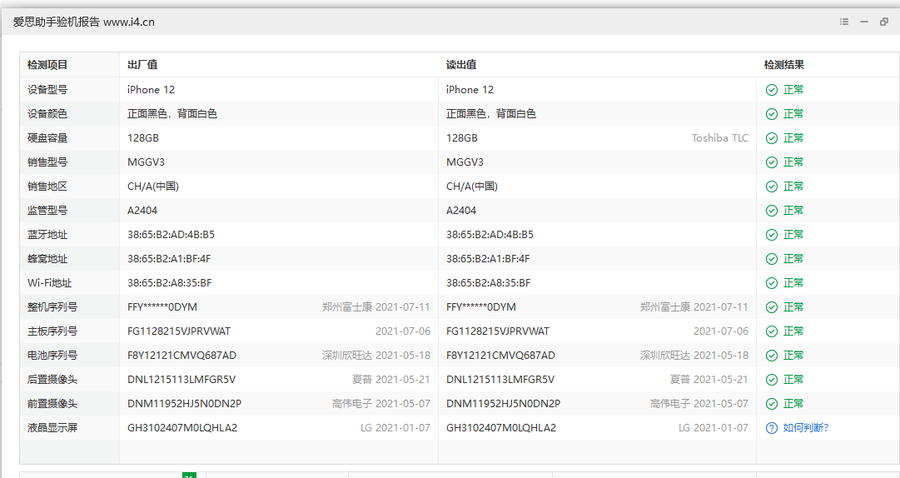Image resolution: width=900 pixels, height=478 pixels.
Task: Click green check icon in 监管型号 row
Action: (x=771, y=210)
